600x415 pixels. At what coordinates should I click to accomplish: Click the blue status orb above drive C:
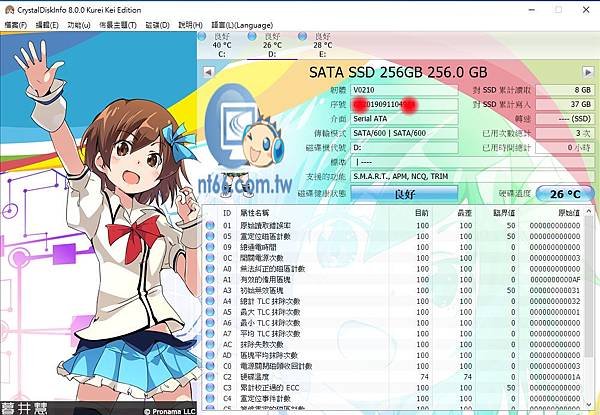click(202, 36)
